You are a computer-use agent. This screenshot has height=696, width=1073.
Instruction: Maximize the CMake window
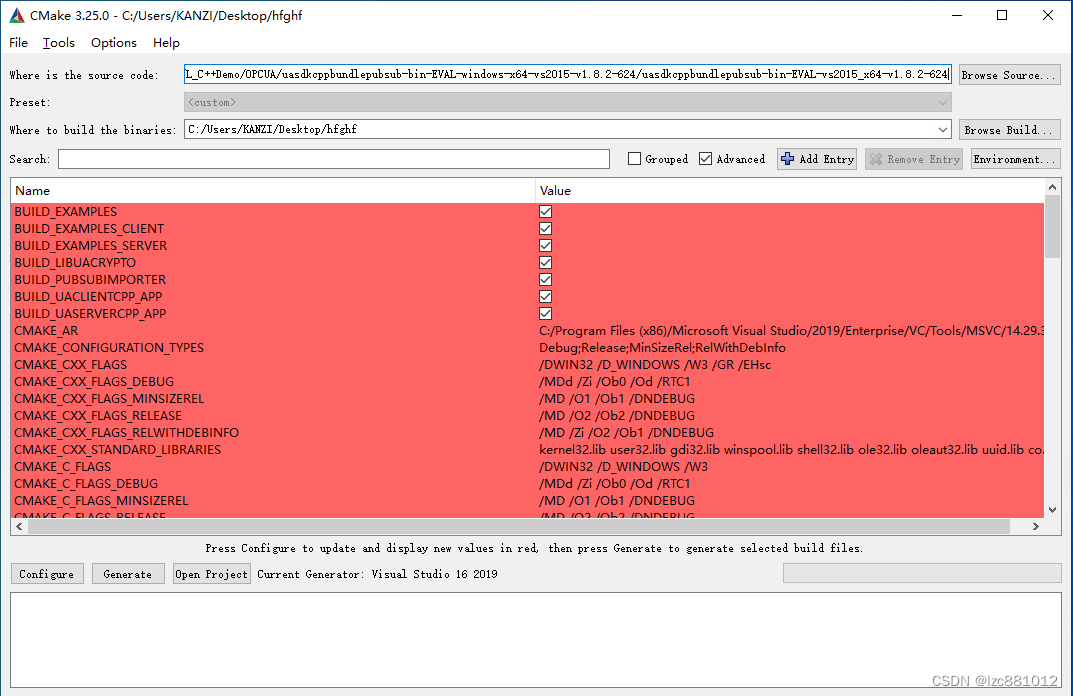pyautogui.click(x=1002, y=15)
